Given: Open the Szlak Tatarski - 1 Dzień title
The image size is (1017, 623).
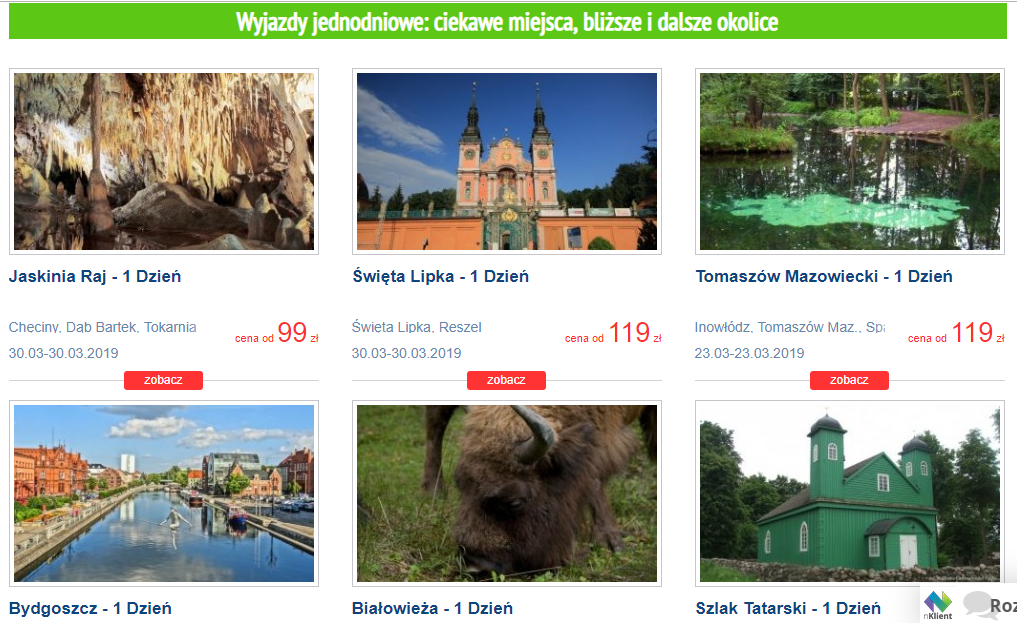Looking at the screenshot, I should point(788,608).
